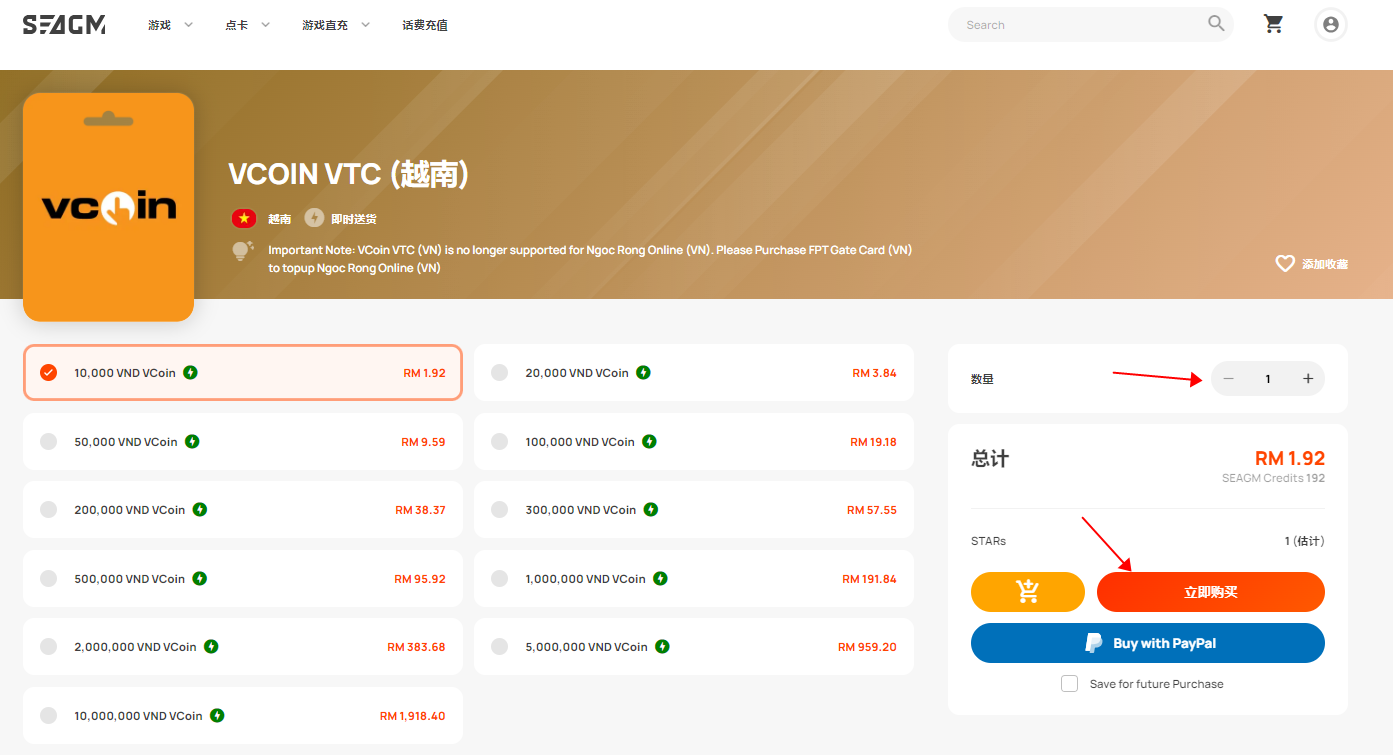Click lightning icon beside 1,000,000 VND VCoin

(x=660, y=578)
